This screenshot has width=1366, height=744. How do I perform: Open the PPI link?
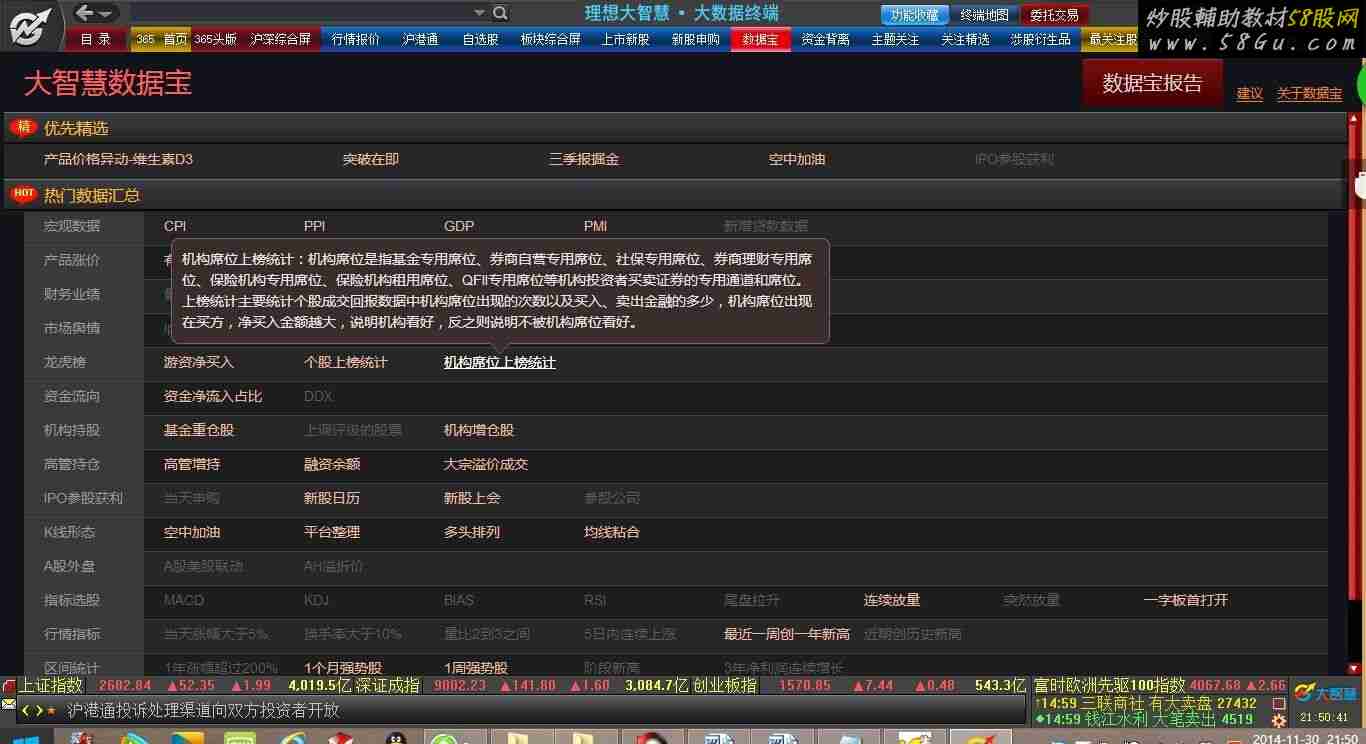[x=315, y=226]
